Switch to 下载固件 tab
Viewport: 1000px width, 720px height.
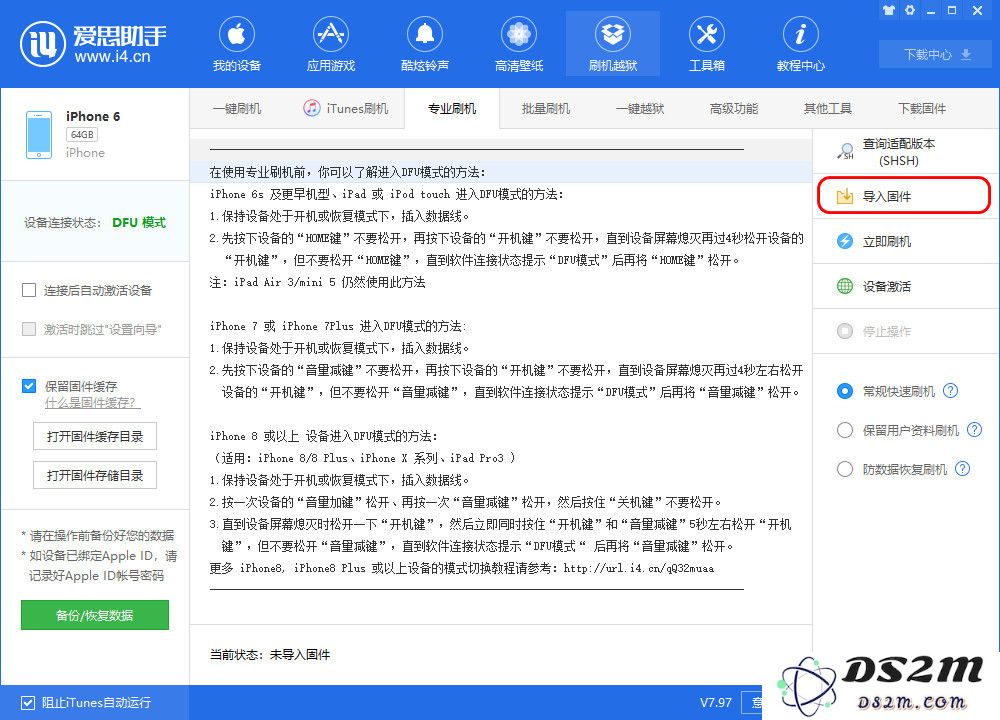(922, 108)
